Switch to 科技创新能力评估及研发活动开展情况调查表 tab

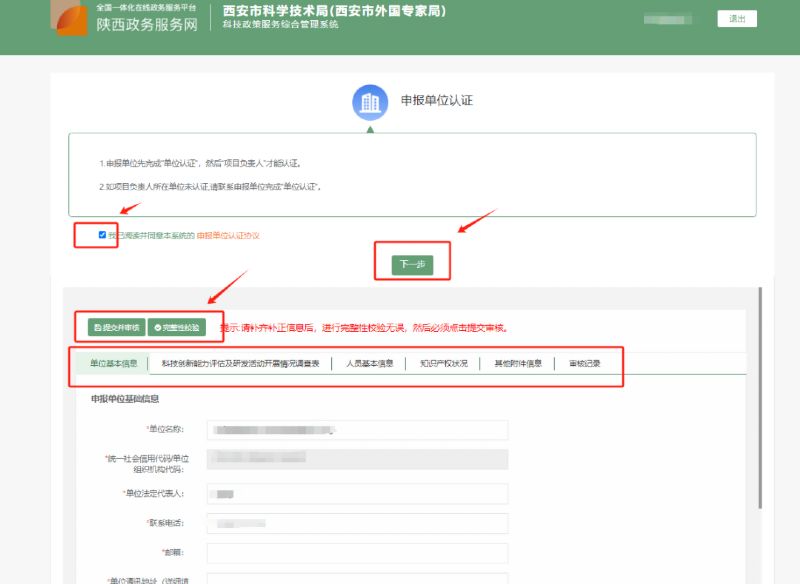click(240, 364)
